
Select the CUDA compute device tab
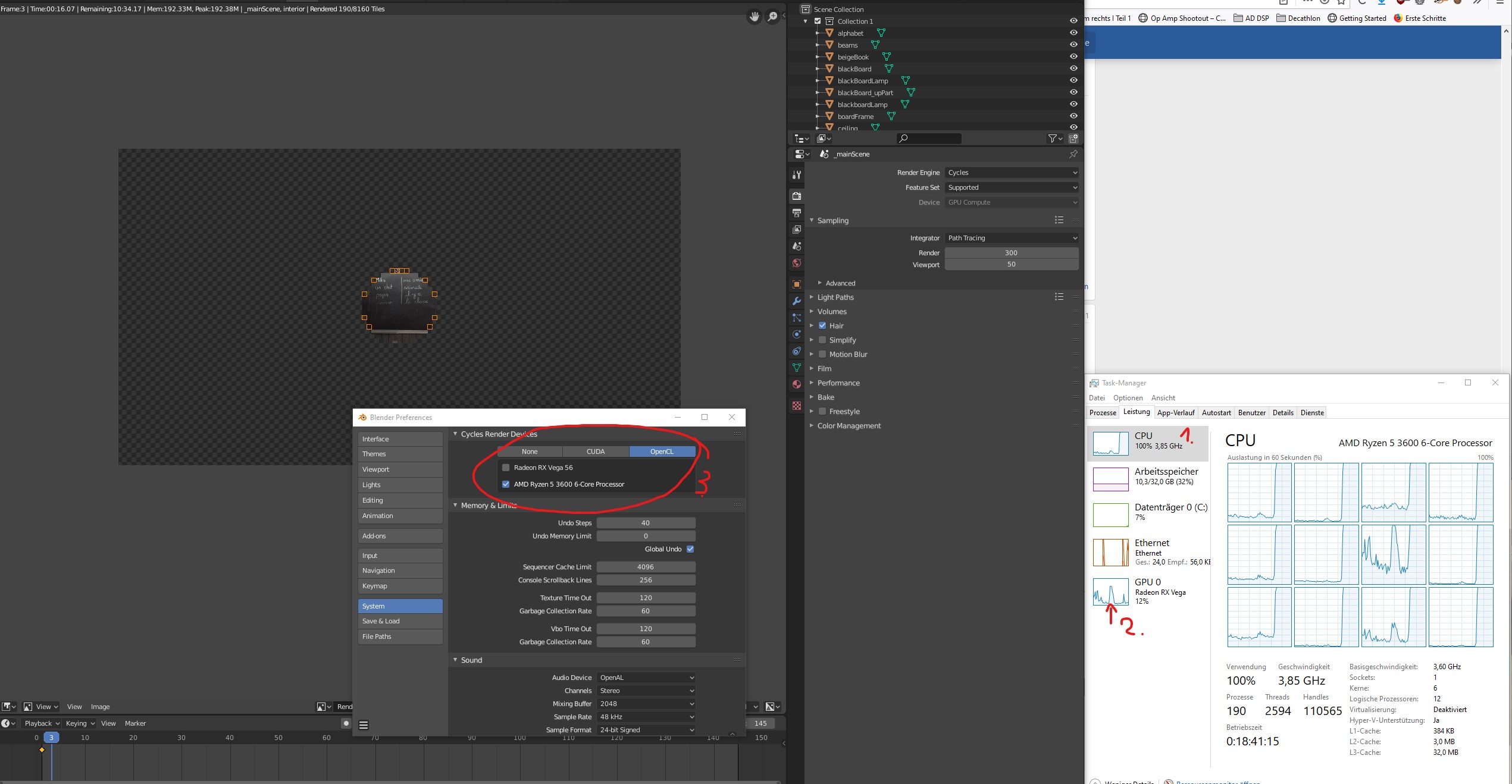[x=595, y=451]
